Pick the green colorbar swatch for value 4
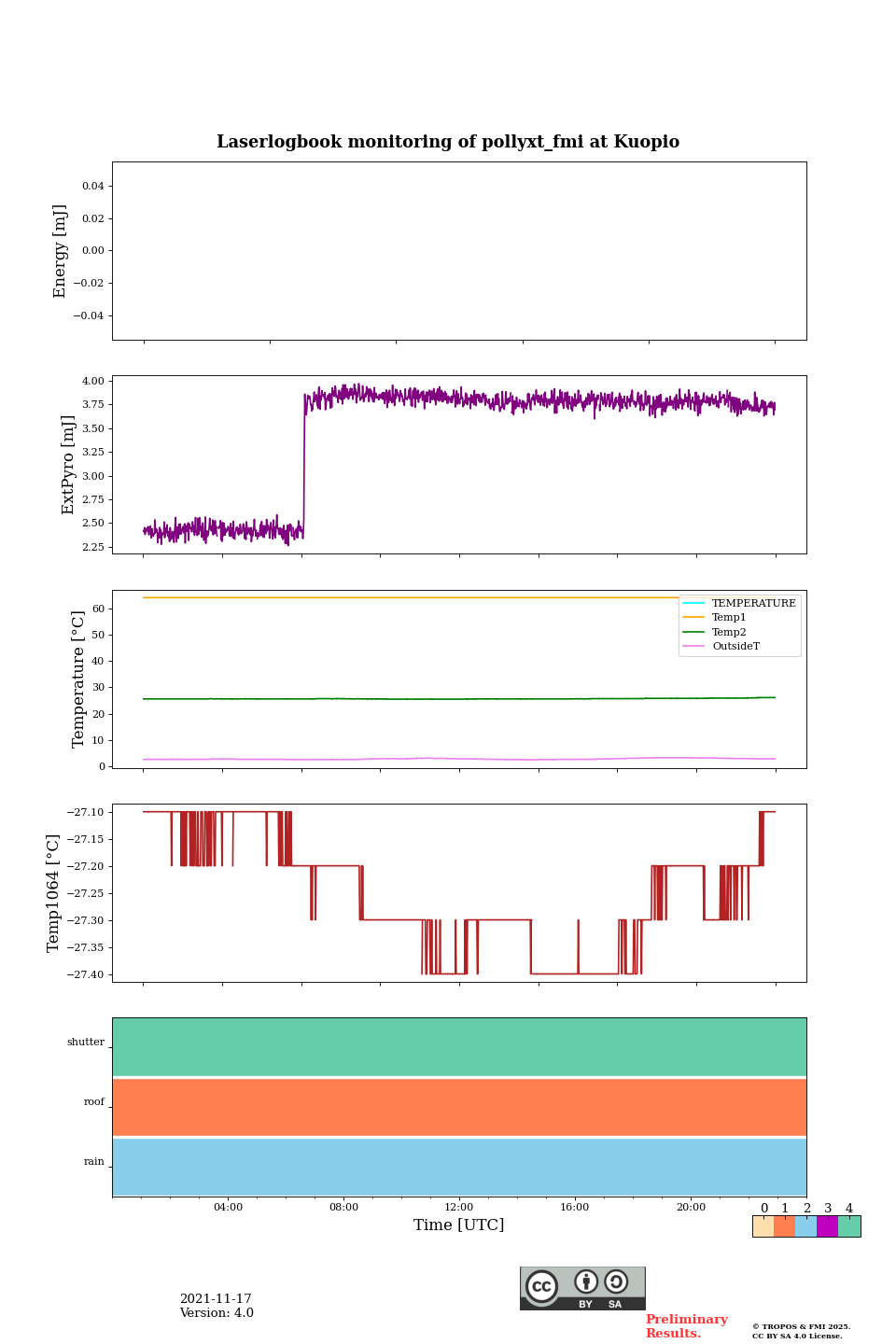The height and width of the screenshot is (1344, 896). pyautogui.click(x=849, y=1226)
